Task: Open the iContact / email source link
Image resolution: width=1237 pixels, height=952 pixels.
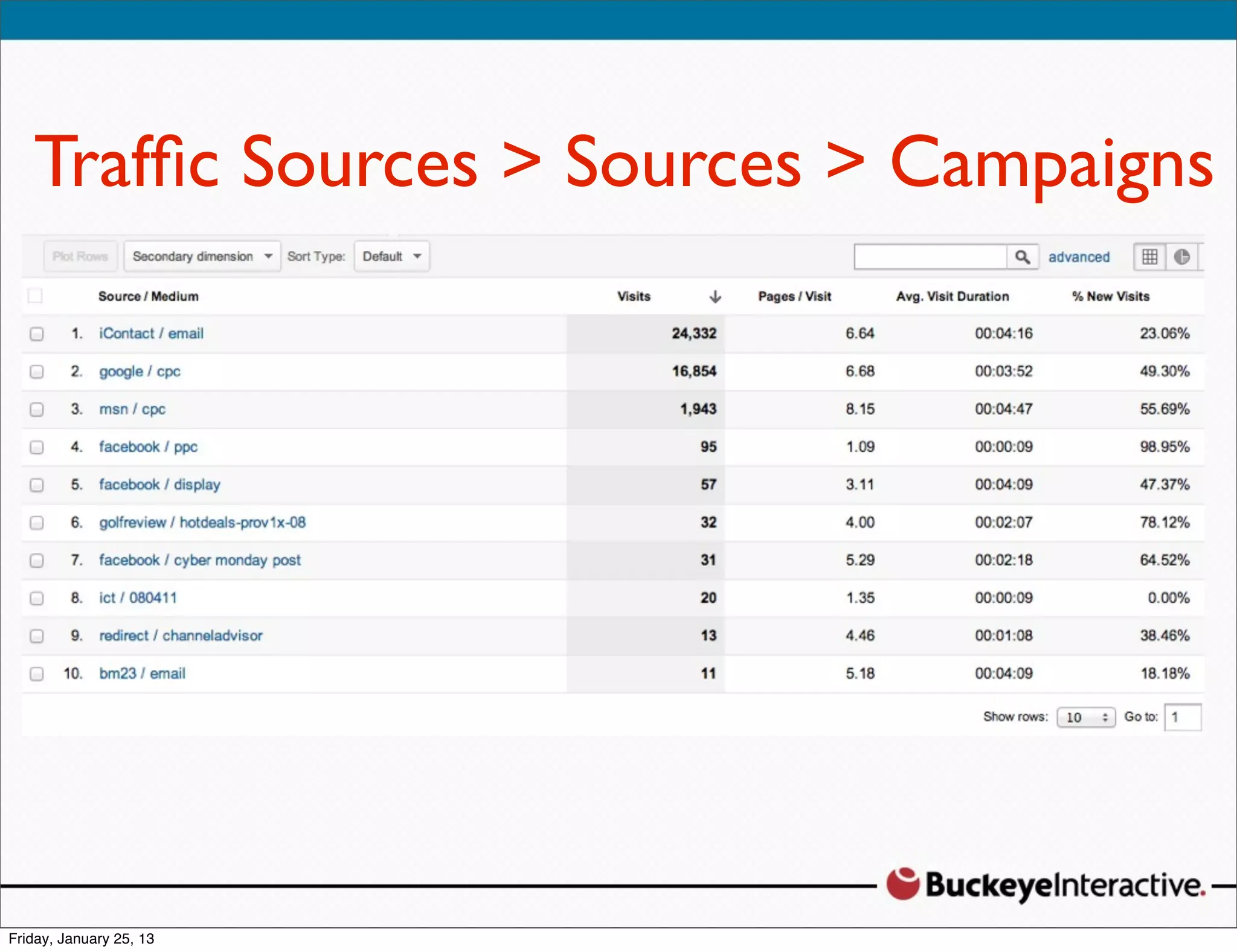Action: pos(151,333)
